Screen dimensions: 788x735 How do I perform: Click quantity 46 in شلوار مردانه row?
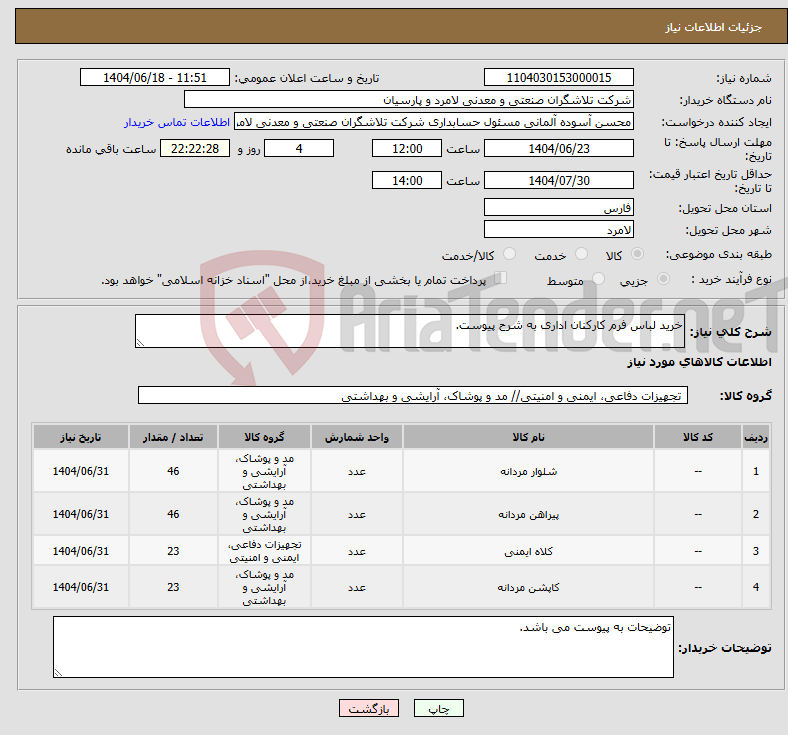click(x=173, y=471)
